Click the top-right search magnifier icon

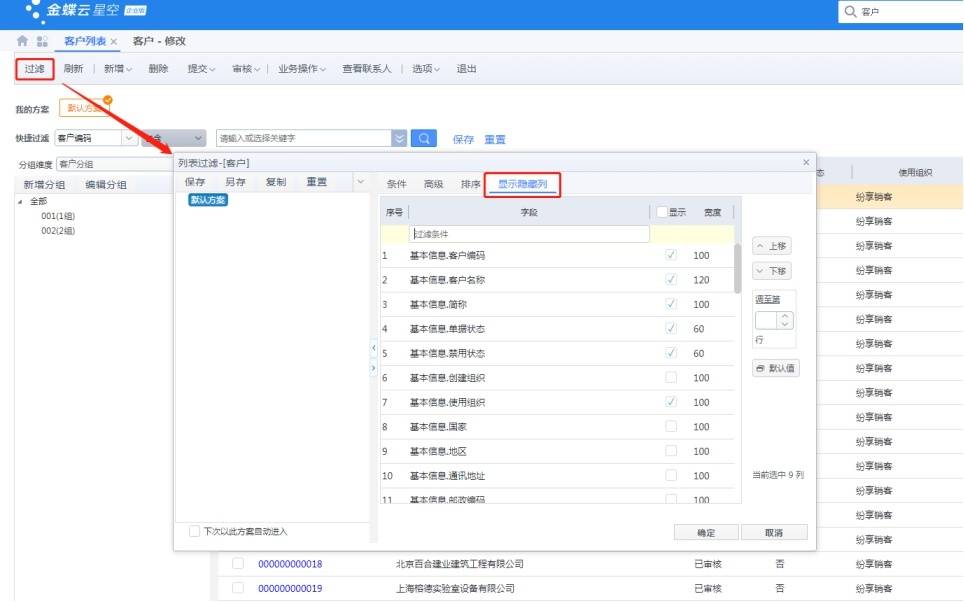tap(850, 11)
